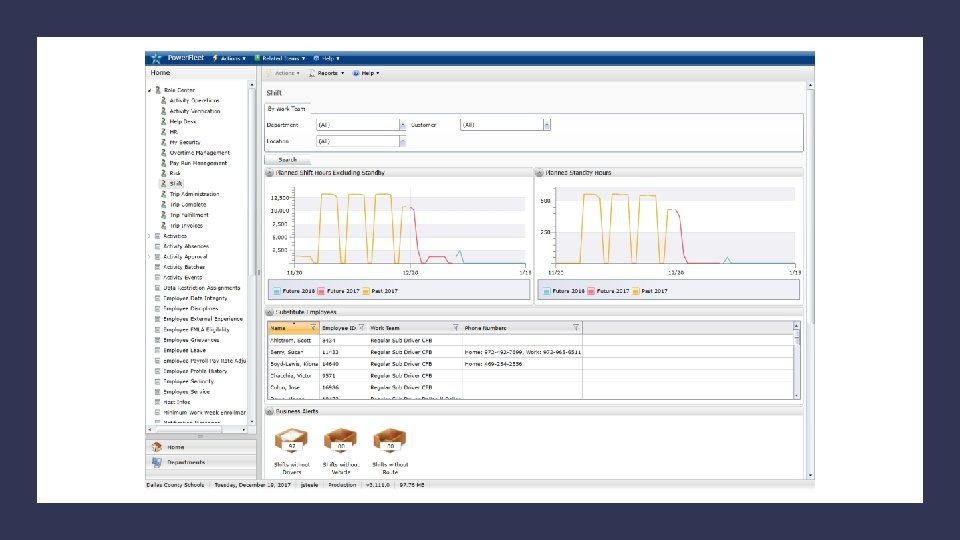Screen dimensions: 960x540
Task: Click filter icon on Employee ID column
Action: 362,327
